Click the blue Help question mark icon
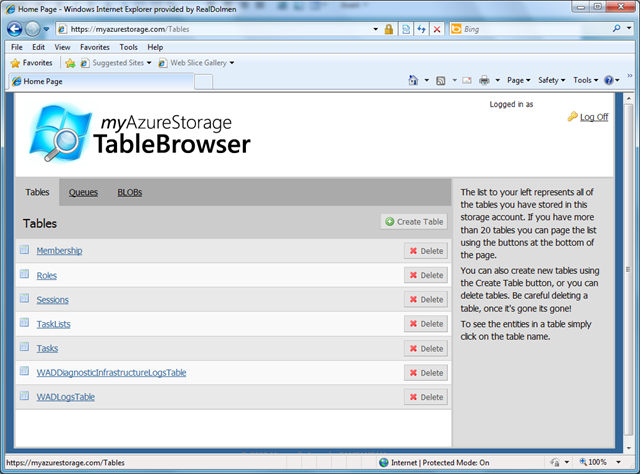The image size is (640, 474). 609,80
